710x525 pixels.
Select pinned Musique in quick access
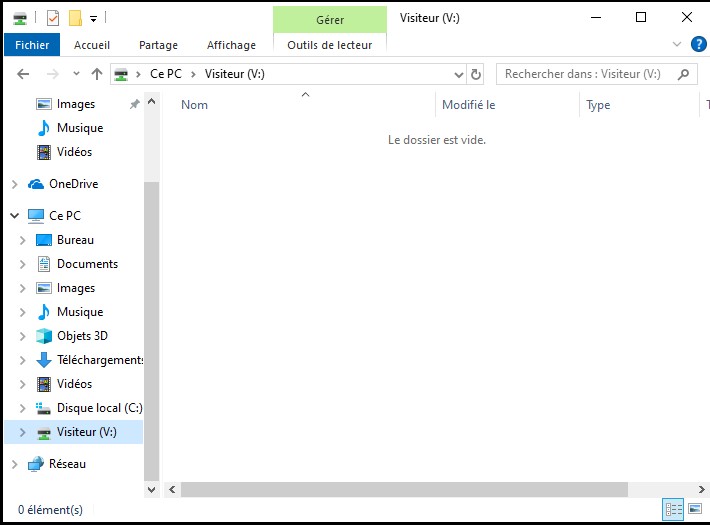tap(80, 128)
